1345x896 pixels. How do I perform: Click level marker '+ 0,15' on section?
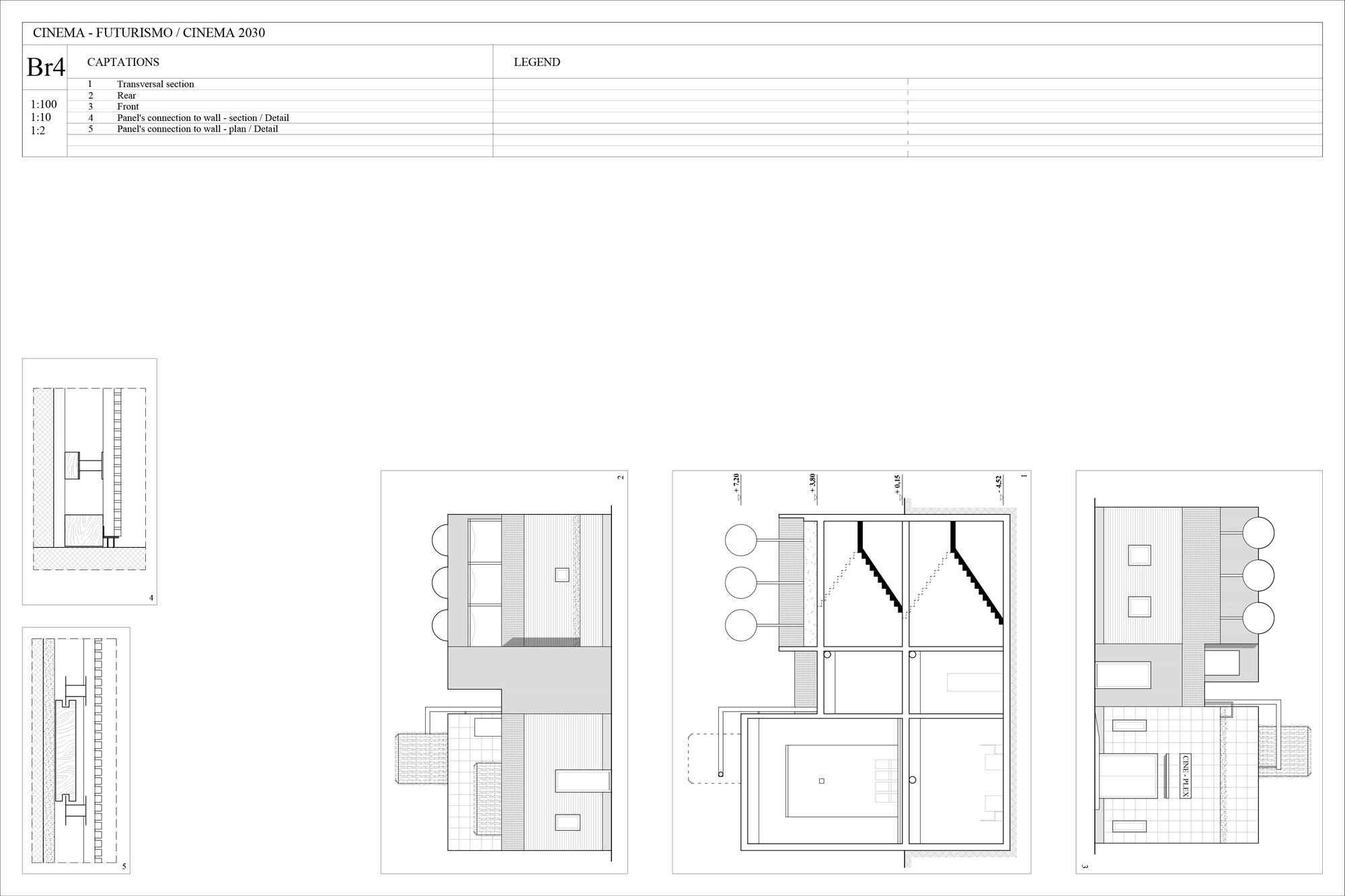pos(898,486)
